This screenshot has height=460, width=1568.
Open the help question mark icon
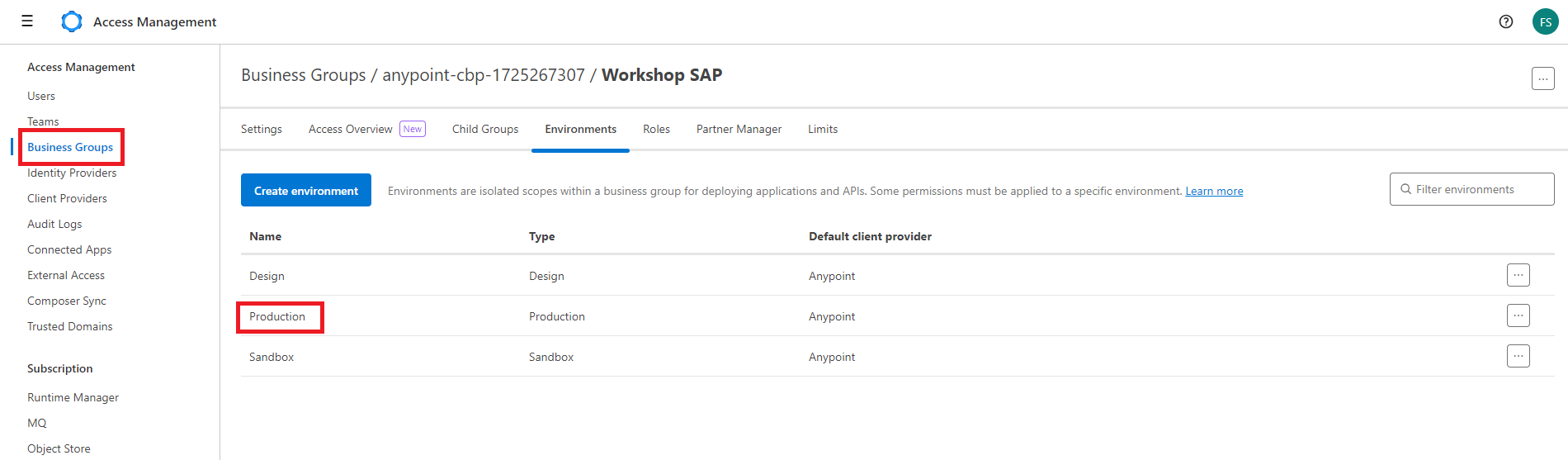click(x=1506, y=22)
